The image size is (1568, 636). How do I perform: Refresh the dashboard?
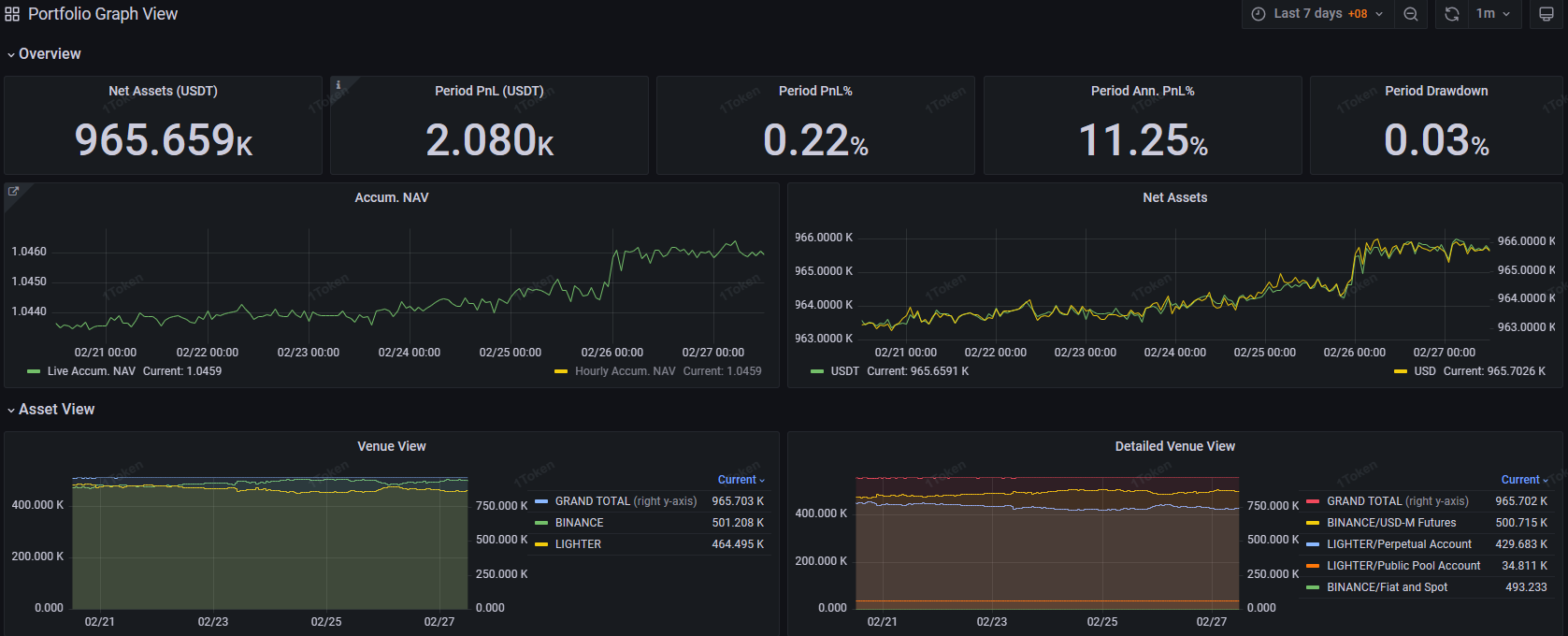coord(1451,14)
